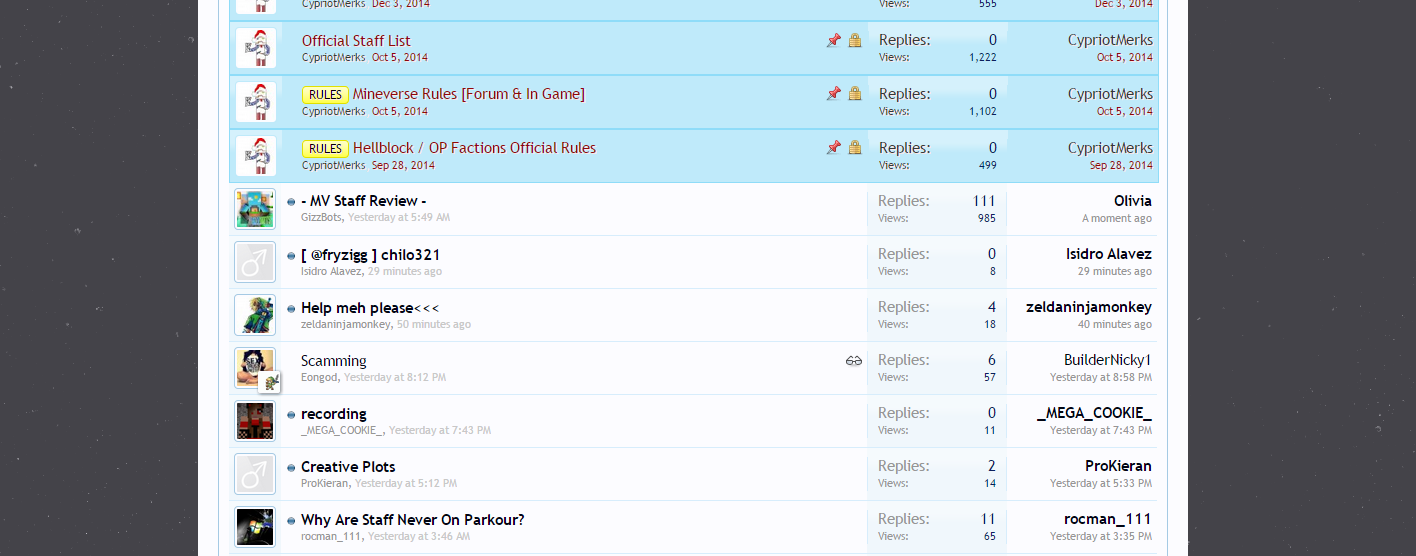The height and width of the screenshot is (556, 1416).
Task: Click unread dot beside Why Are Staff Never On Parkour
Action: (291, 520)
